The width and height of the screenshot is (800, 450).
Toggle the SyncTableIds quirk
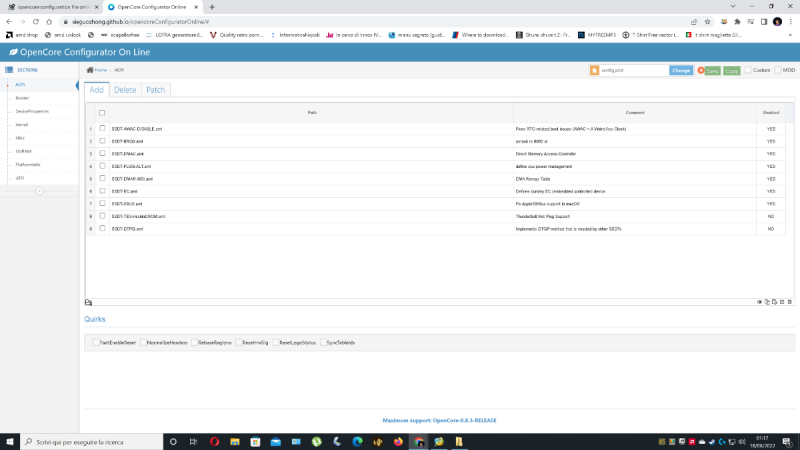323,342
